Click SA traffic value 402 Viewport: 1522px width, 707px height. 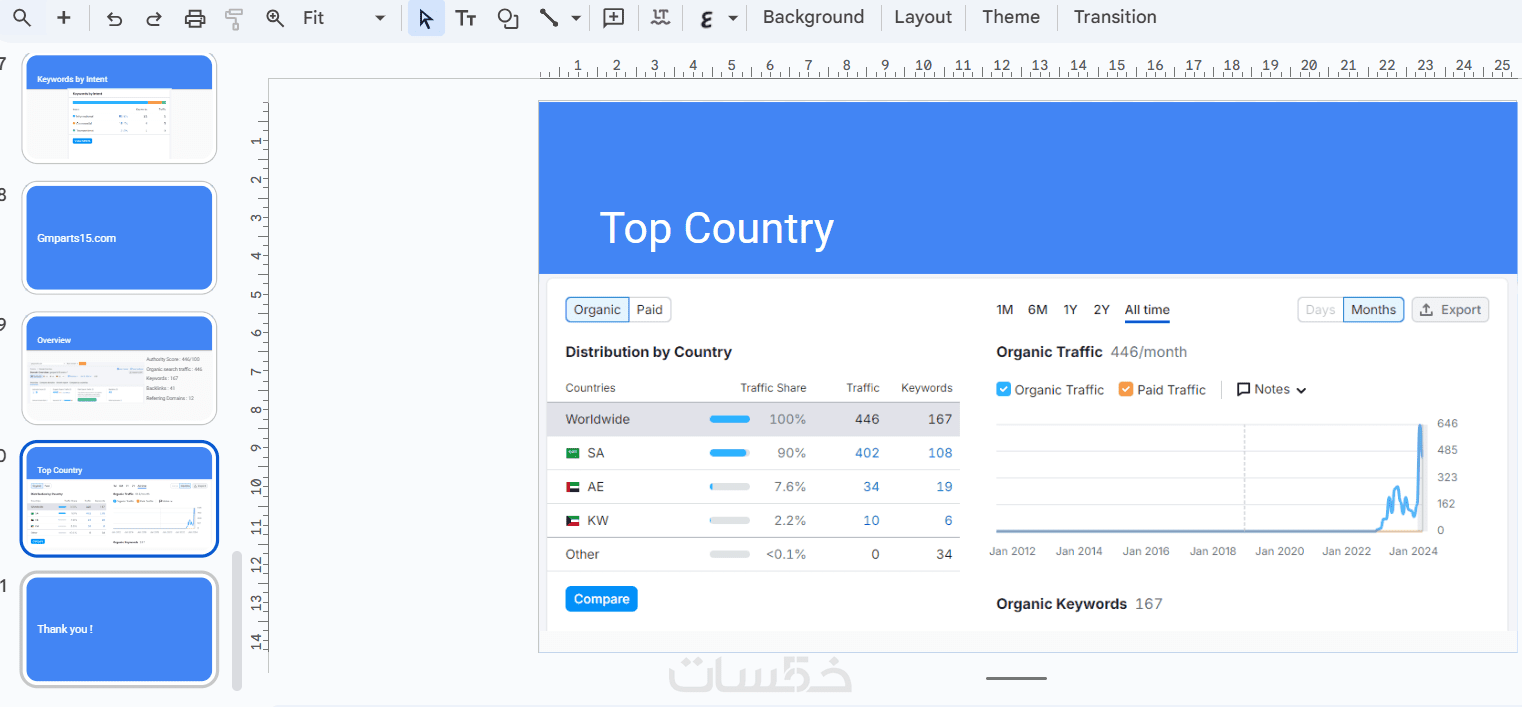[x=867, y=453]
